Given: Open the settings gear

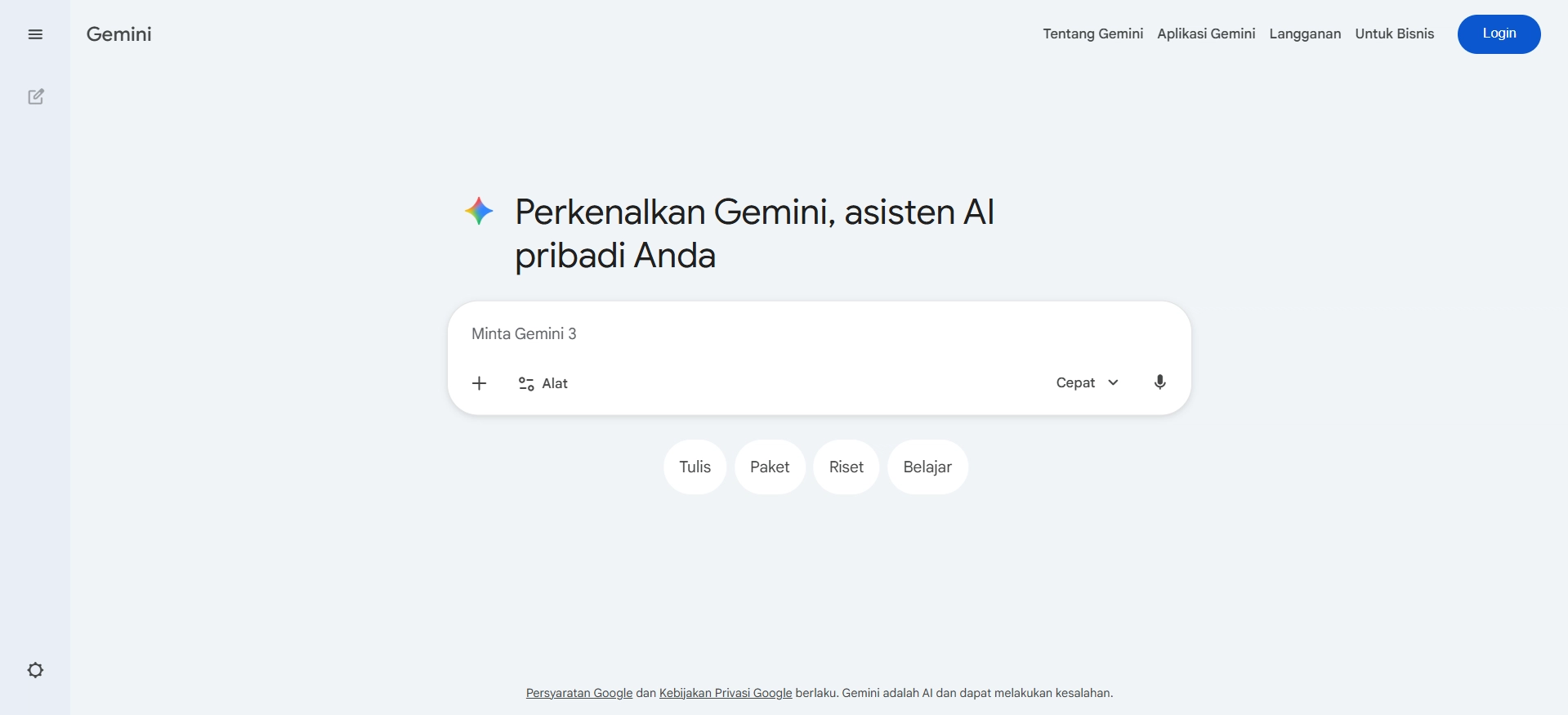Looking at the screenshot, I should [35, 670].
